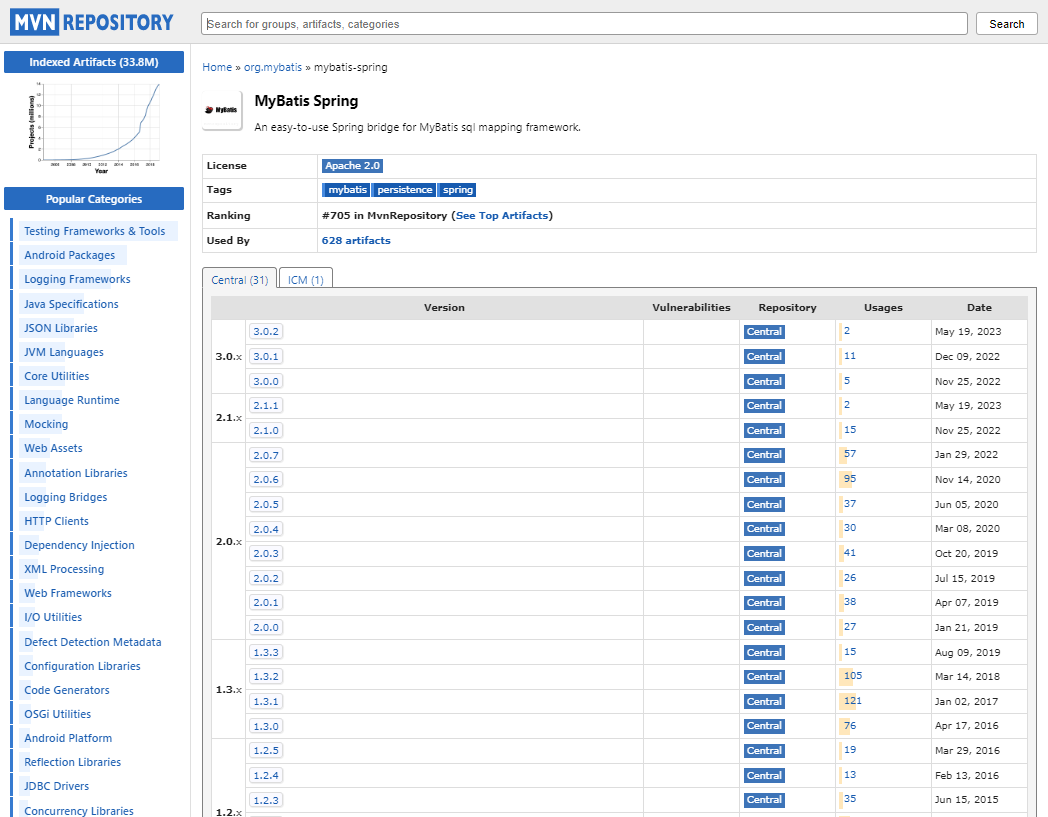Open the Indexed Artifacts growth chart
Viewport: 1048px width, 817px height.
94,128
